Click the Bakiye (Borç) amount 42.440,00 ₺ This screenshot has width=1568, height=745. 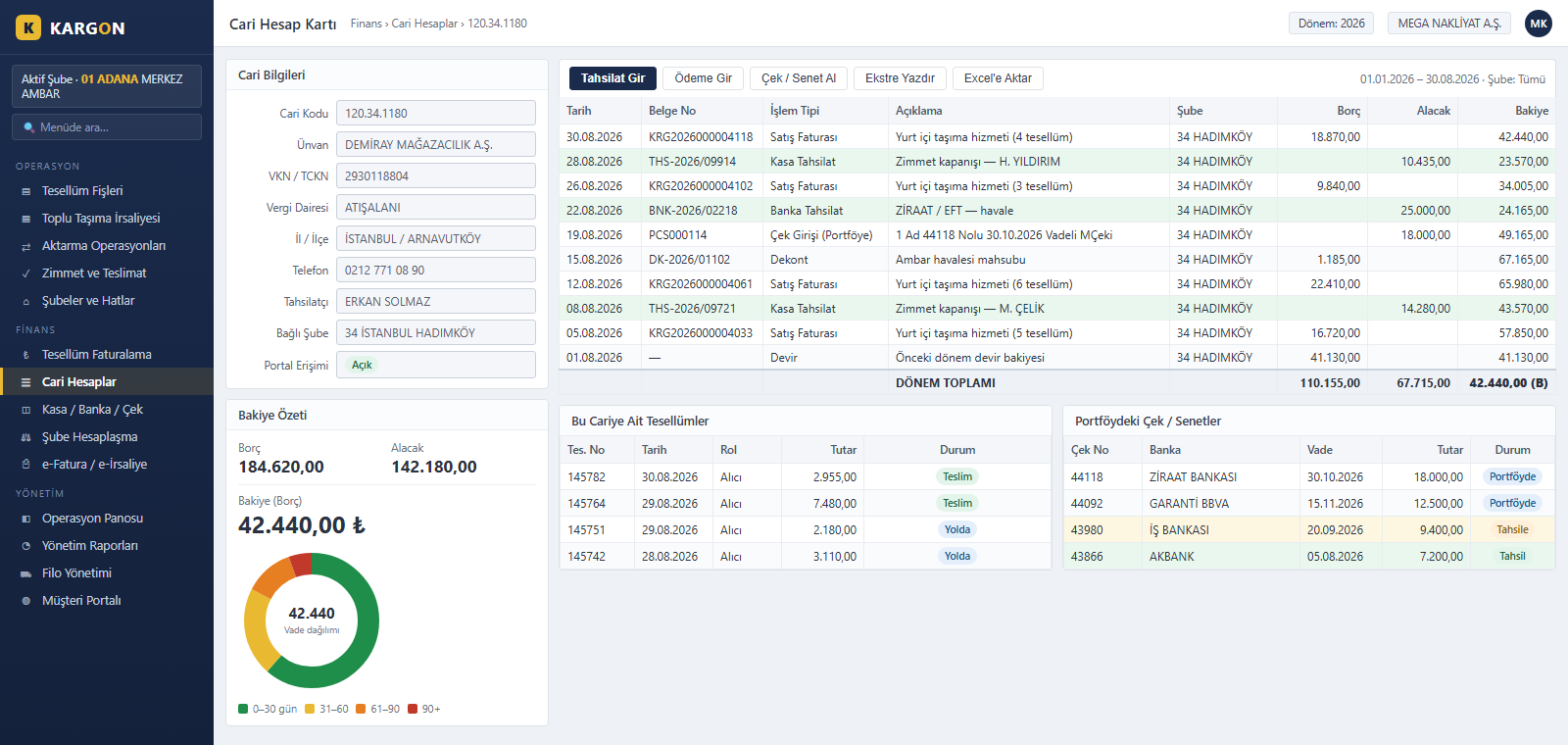pyautogui.click(x=302, y=525)
